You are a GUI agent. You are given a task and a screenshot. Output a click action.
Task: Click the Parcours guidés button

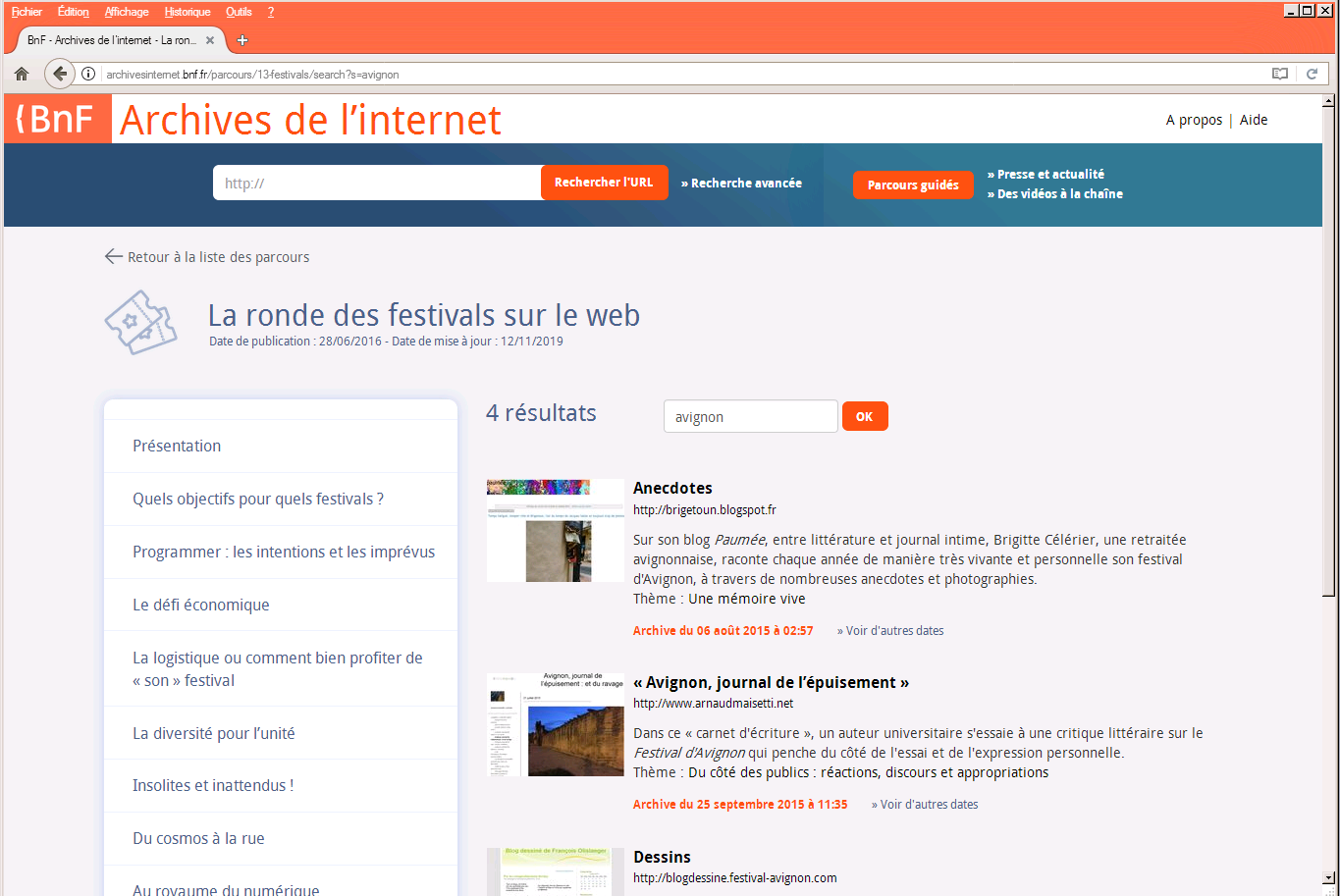pos(913,184)
